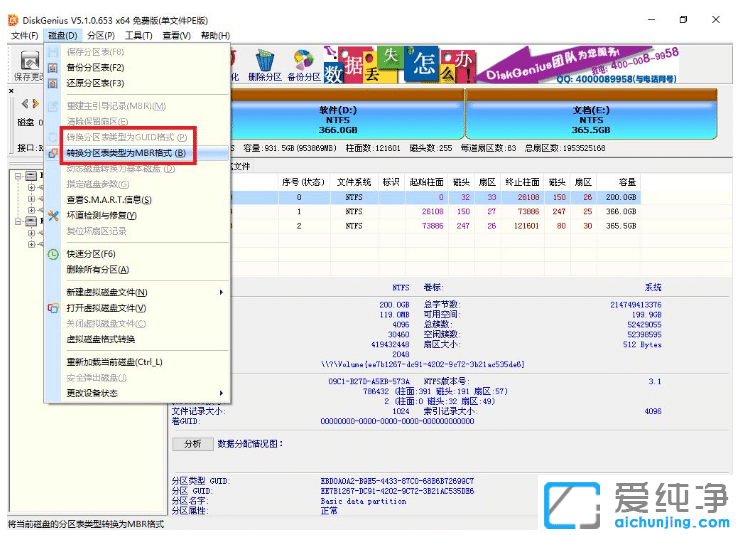Click the 保存更改 (save changes) toolbar icon
Viewport: 738px width, 535px height.
(26, 68)
